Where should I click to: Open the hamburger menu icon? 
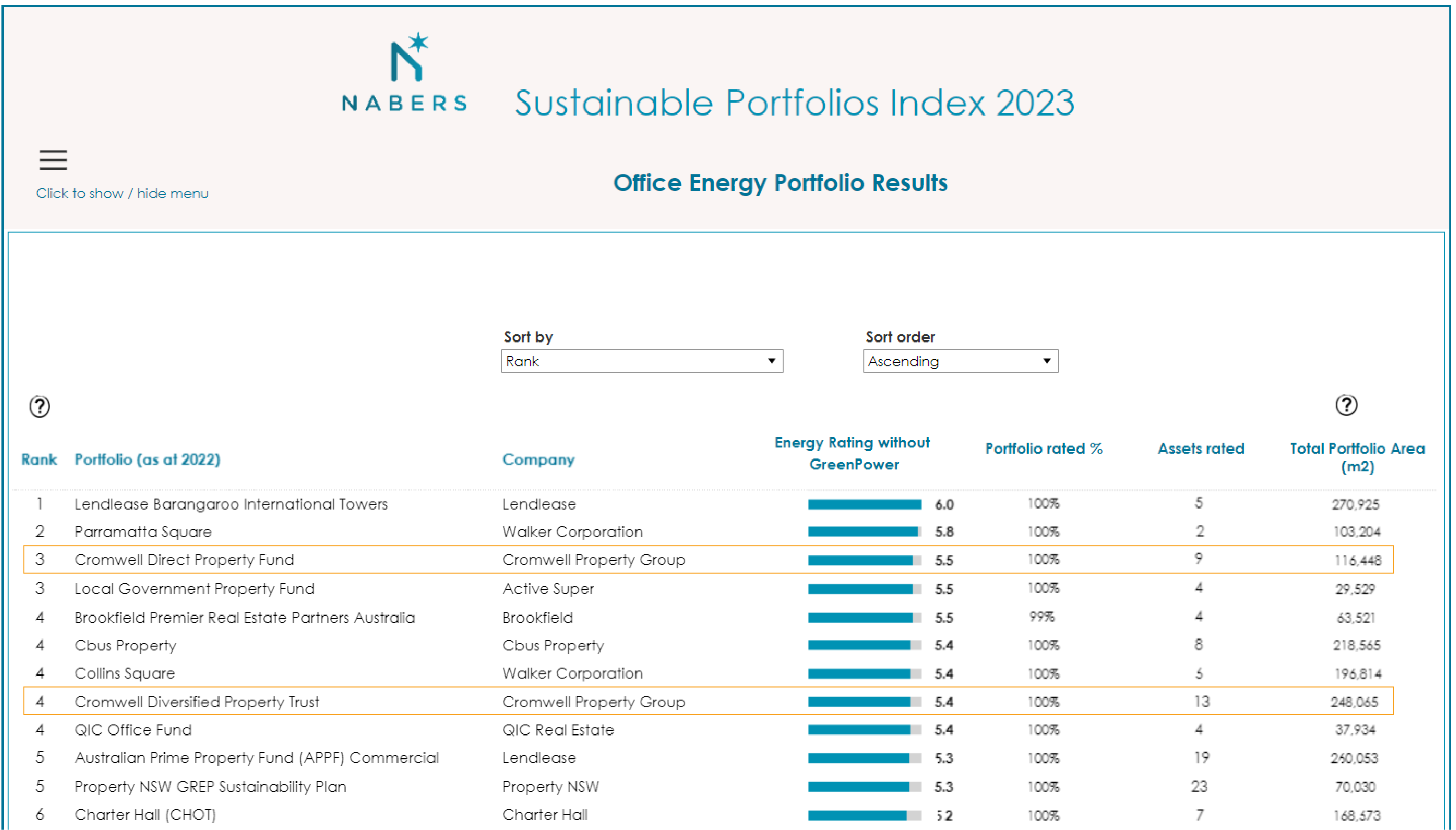(x=53, y=160)
